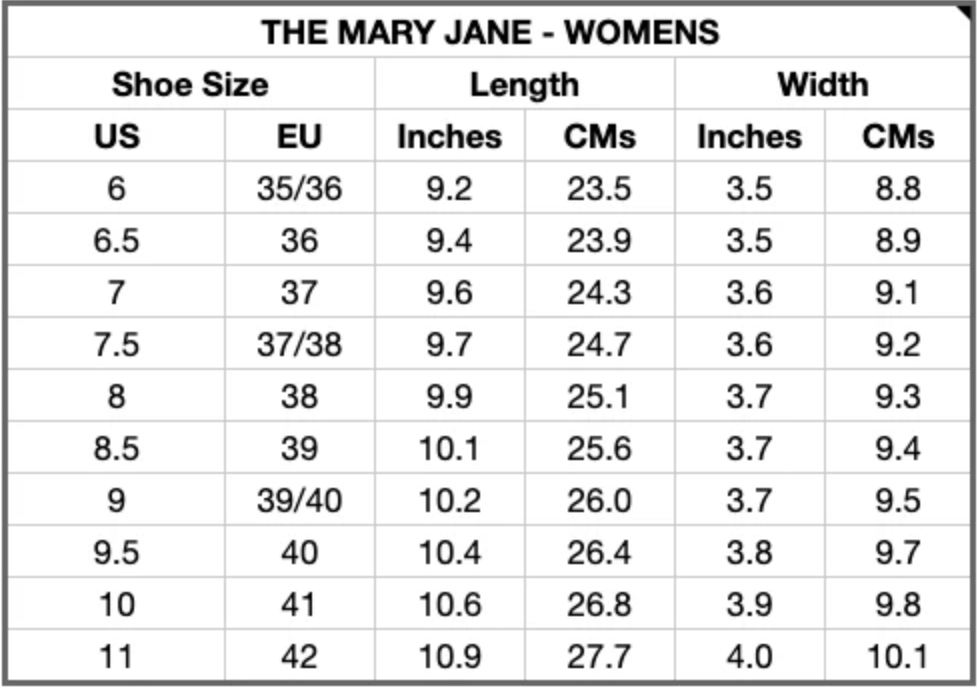Click the black corner triangle marker
This screenshot has width=978, height=688.
pos(969,9)
